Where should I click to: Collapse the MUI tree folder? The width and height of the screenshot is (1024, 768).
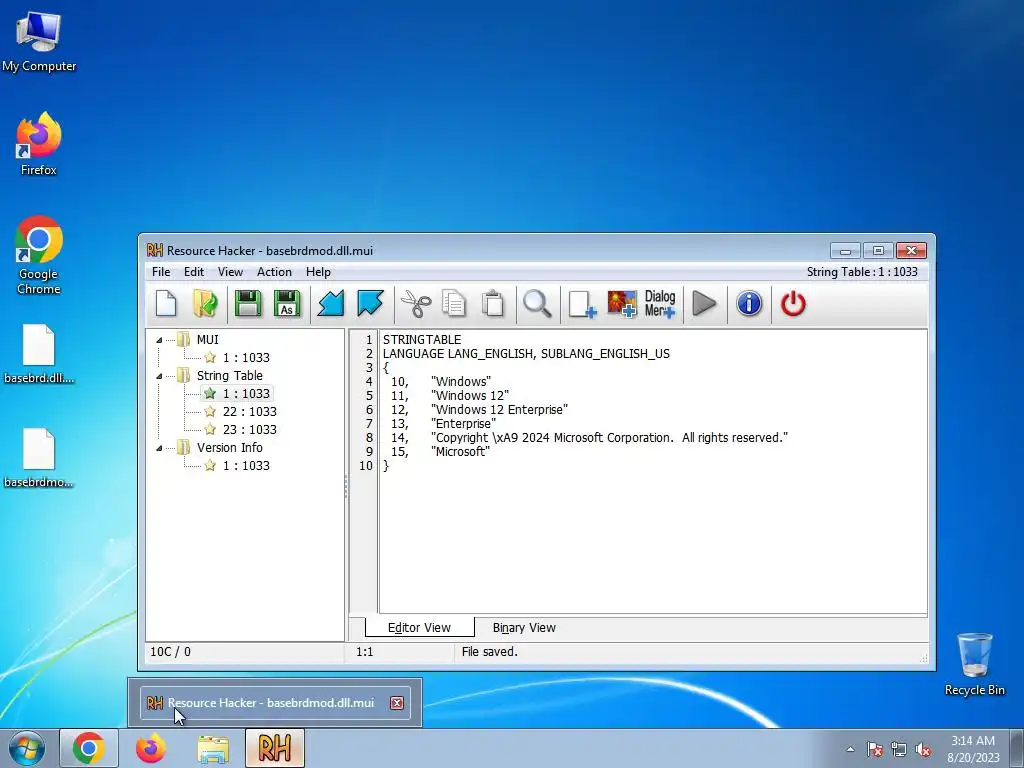[x=159, y=340]
